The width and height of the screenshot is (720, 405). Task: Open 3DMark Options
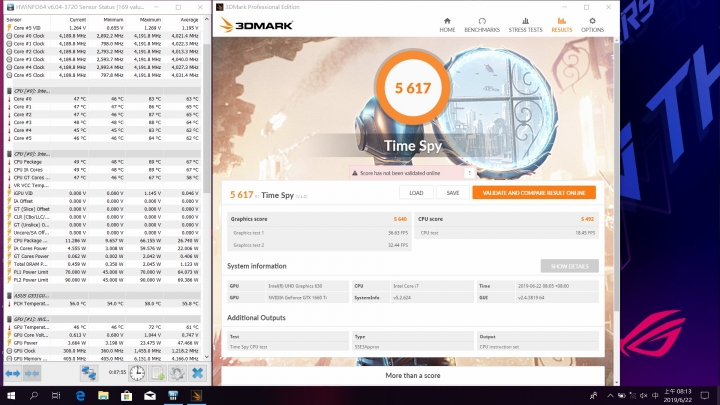pos(592,25)
